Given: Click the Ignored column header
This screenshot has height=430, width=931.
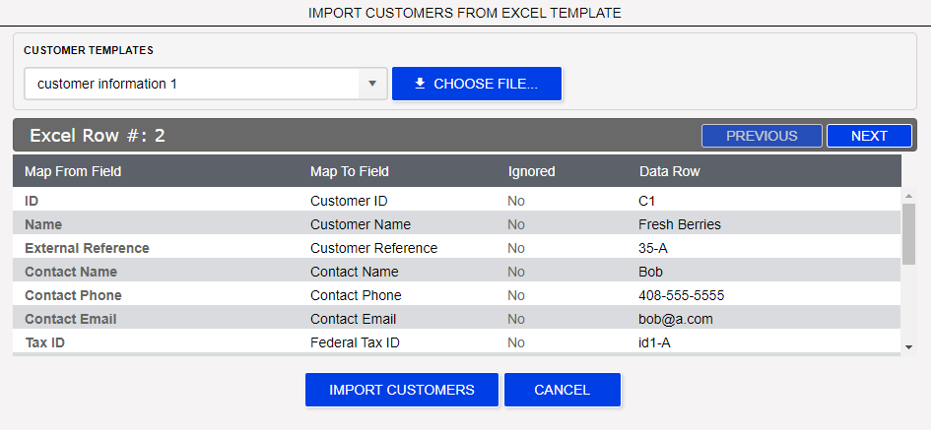Looking at the screenshot, I should click(x=531, y=171).
